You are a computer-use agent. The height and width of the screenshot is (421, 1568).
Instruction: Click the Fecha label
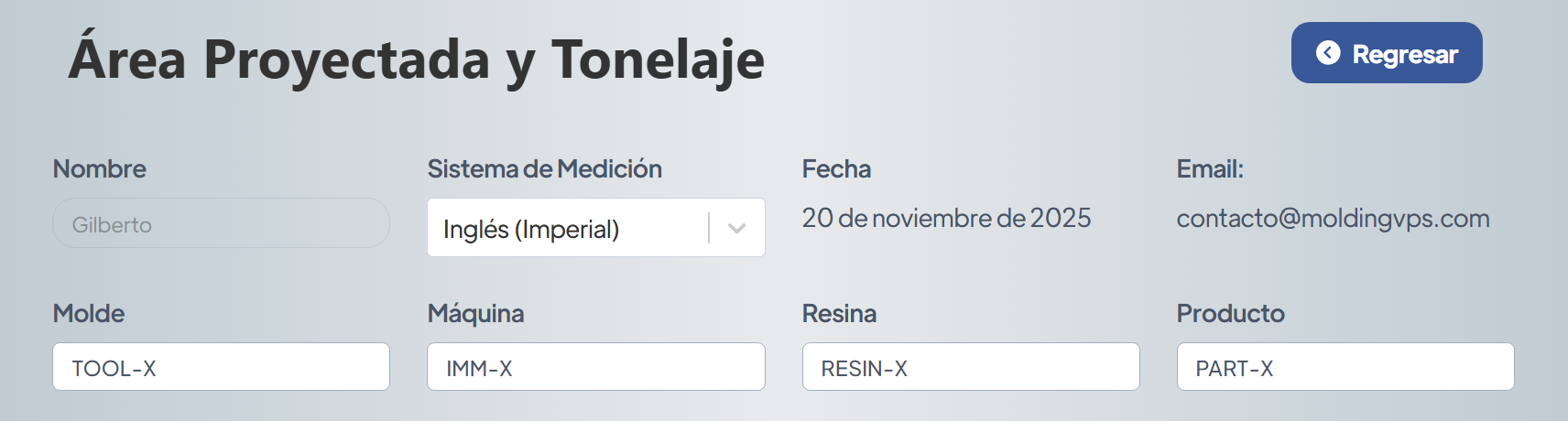click(836, 169)
